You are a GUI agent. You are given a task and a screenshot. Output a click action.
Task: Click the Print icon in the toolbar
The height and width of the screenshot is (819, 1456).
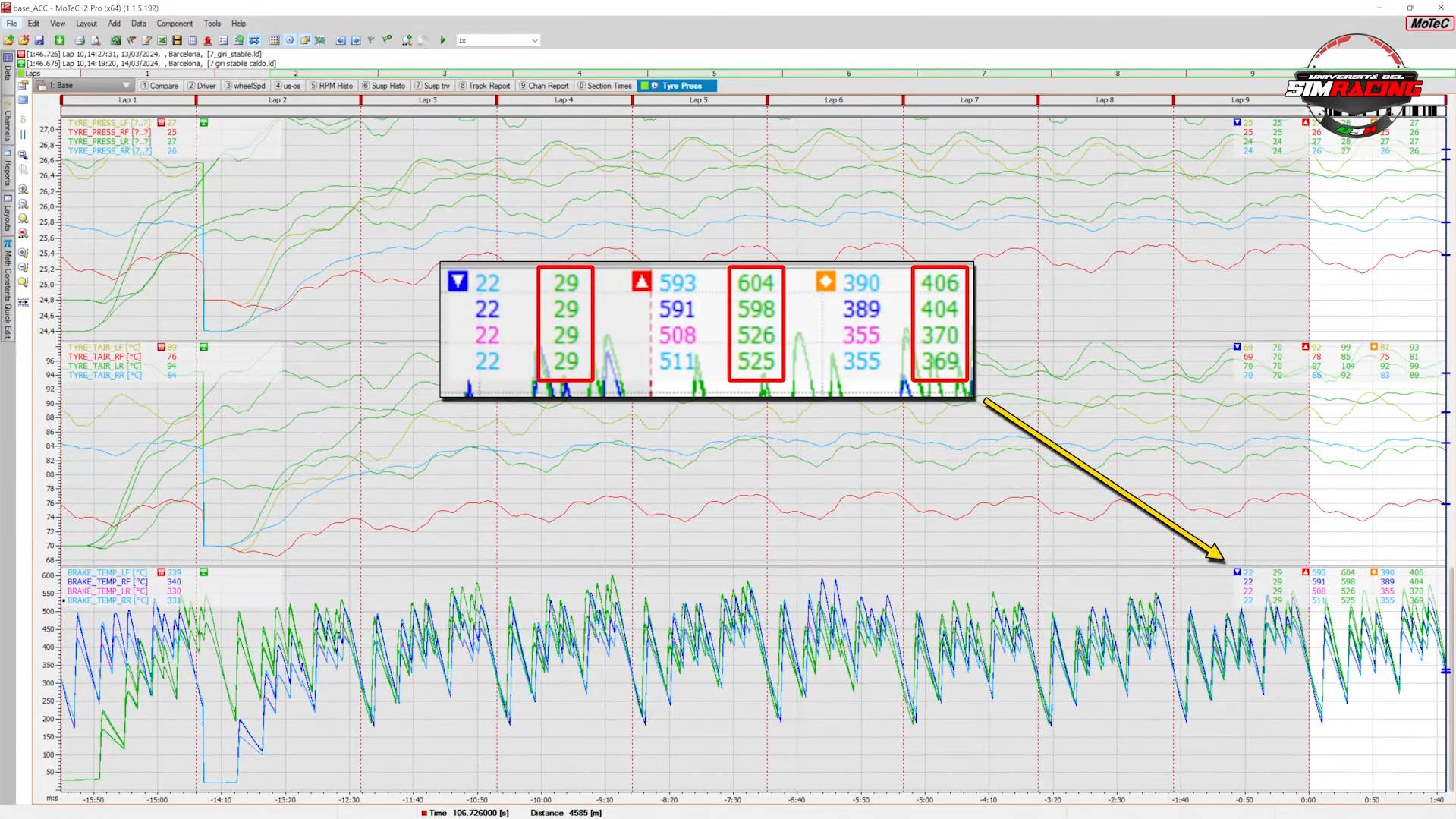tap(80, 40)
